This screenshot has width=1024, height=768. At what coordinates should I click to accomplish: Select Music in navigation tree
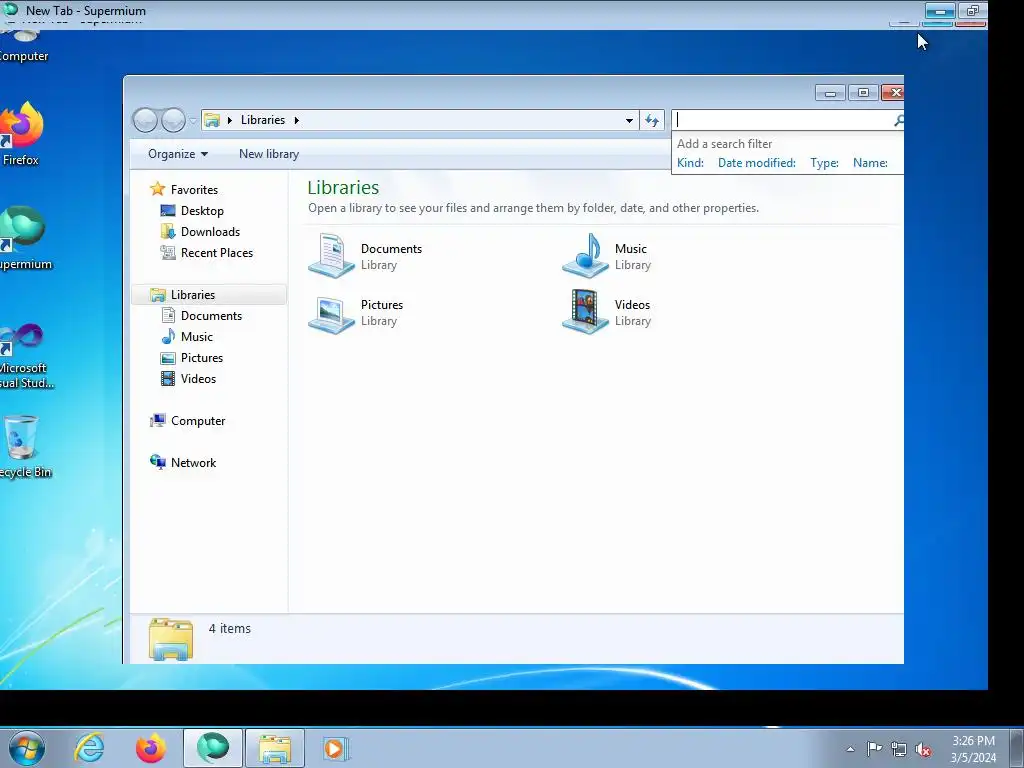click(x=197, y=337)
